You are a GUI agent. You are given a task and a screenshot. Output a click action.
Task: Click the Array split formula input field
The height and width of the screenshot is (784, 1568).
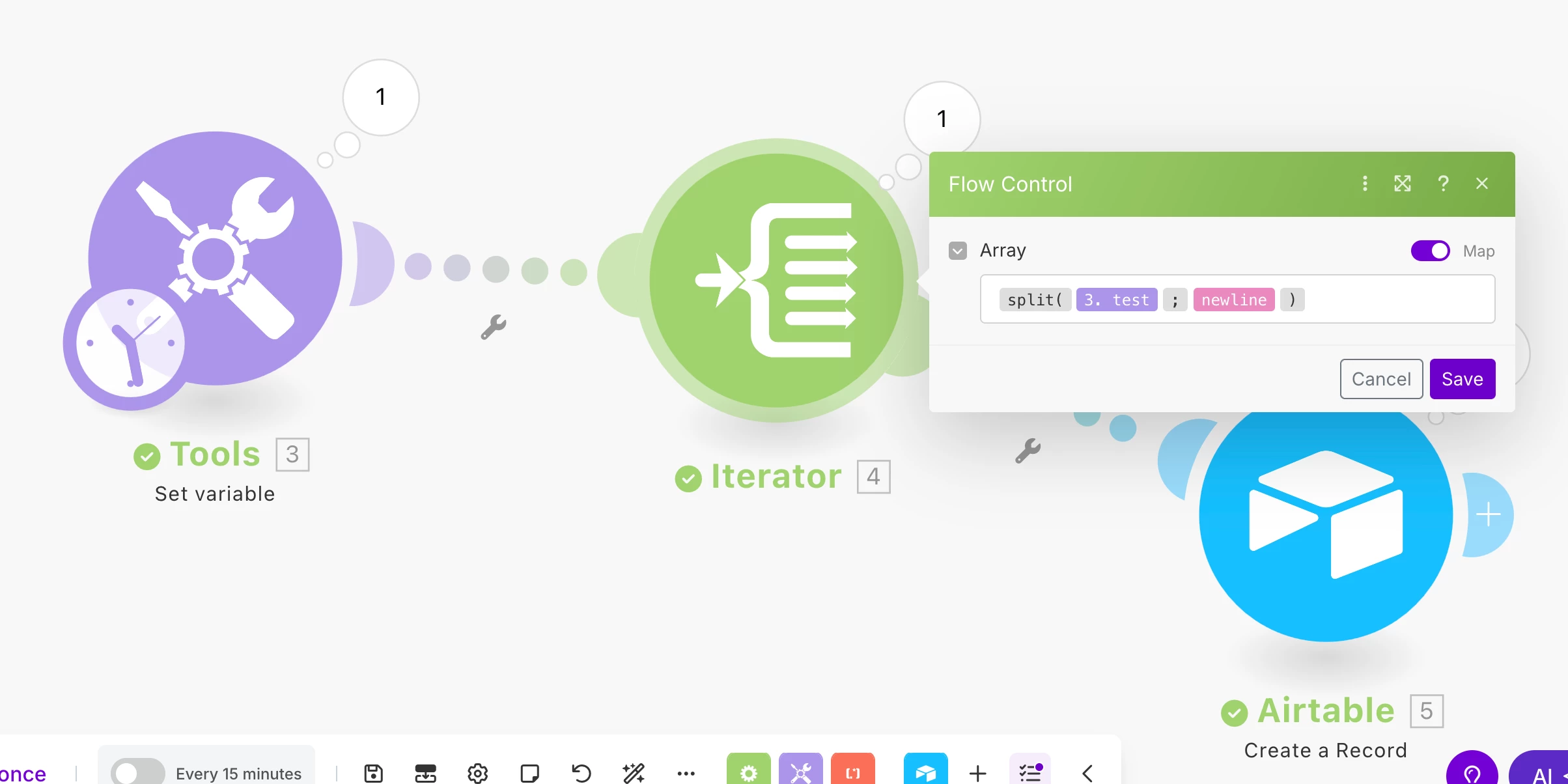[x=1393, y=300]
